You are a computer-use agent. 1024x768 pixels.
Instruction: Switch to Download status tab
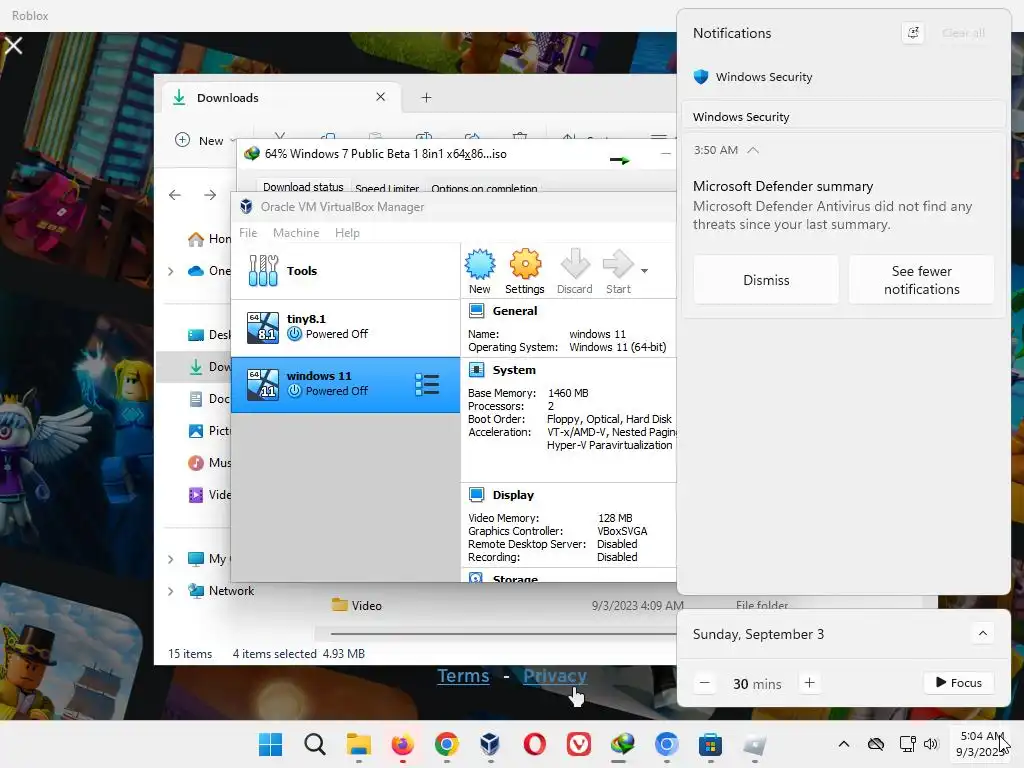(303, 187)
